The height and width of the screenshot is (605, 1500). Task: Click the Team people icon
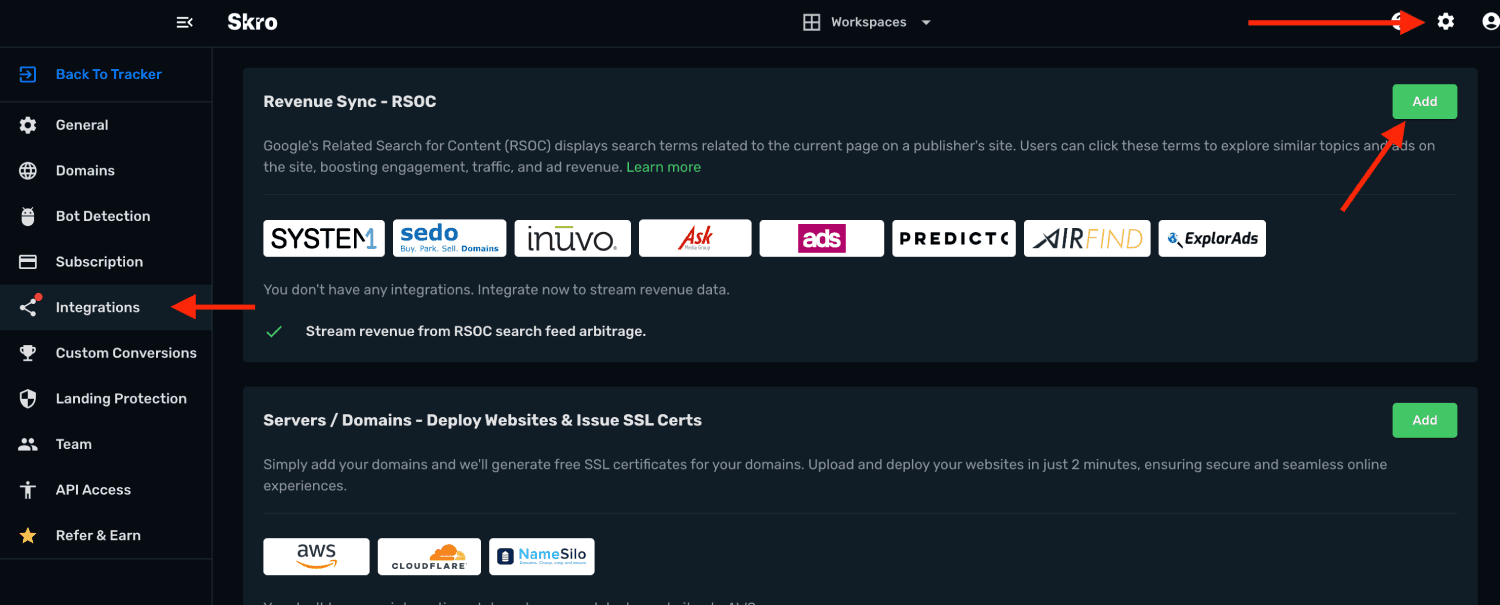coord(28,445)
